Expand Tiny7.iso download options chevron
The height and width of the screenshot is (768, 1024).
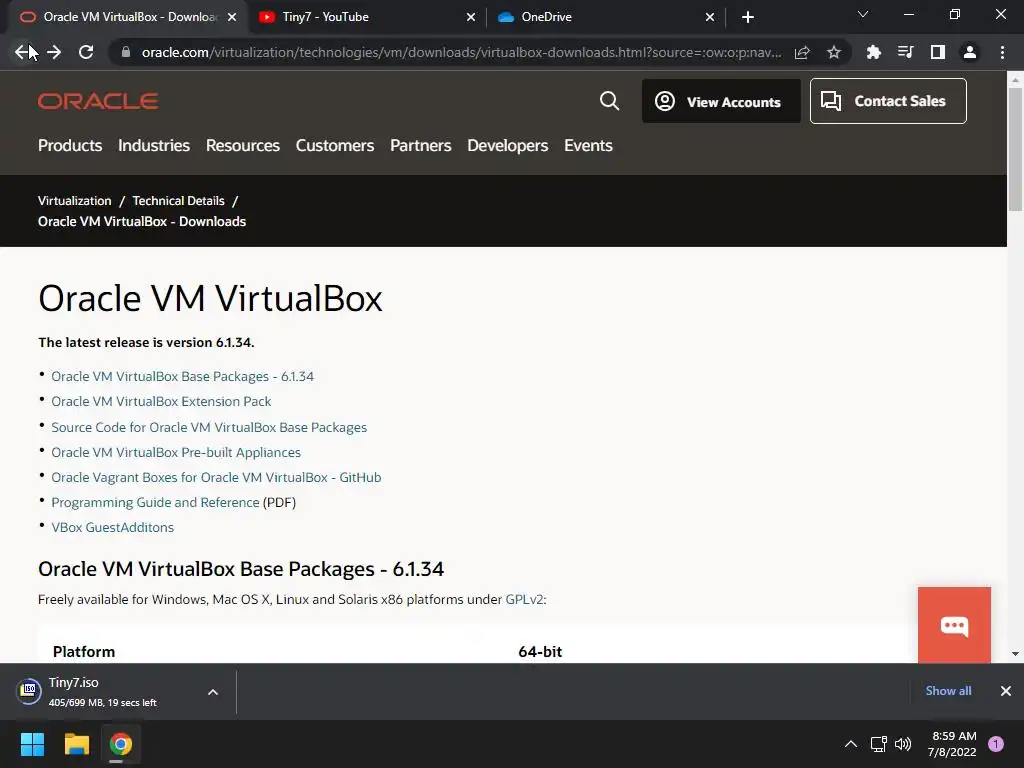[x=213, y=692]
